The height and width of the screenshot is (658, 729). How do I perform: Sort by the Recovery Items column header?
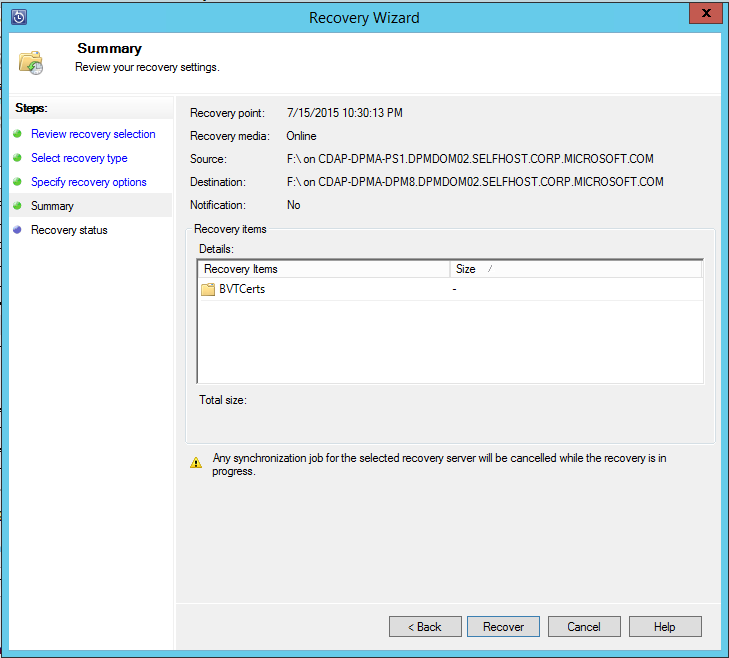click(x=324, y=269)
